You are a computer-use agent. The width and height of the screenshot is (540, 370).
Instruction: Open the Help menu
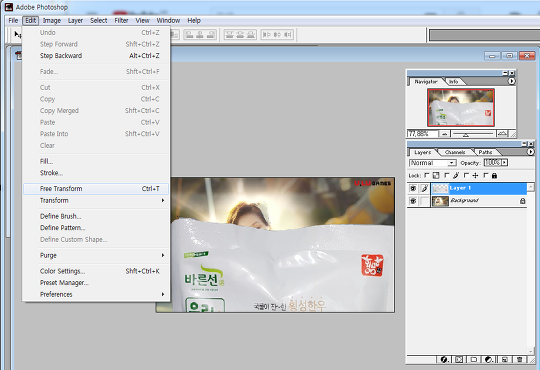click(194, 21)
